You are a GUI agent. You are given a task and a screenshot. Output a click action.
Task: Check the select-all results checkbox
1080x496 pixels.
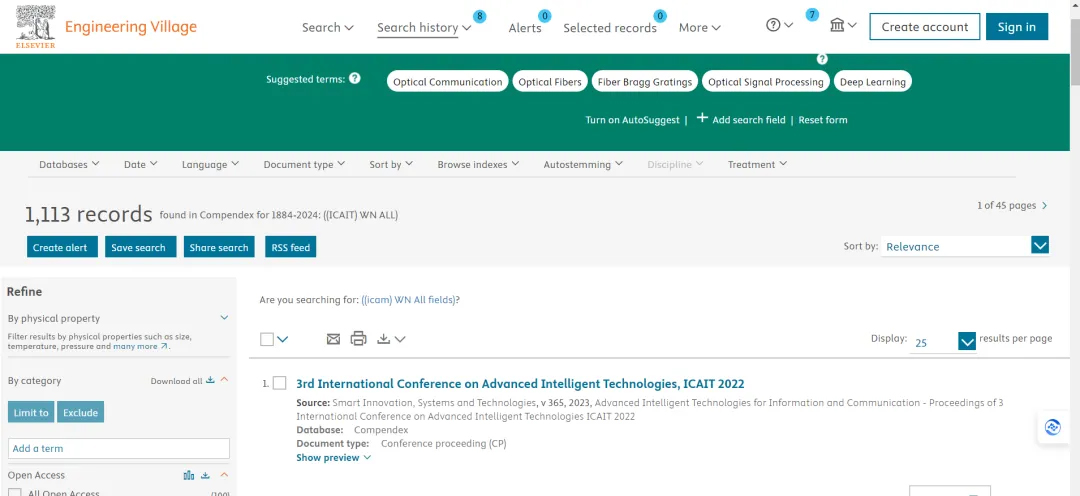click(267, 339)
